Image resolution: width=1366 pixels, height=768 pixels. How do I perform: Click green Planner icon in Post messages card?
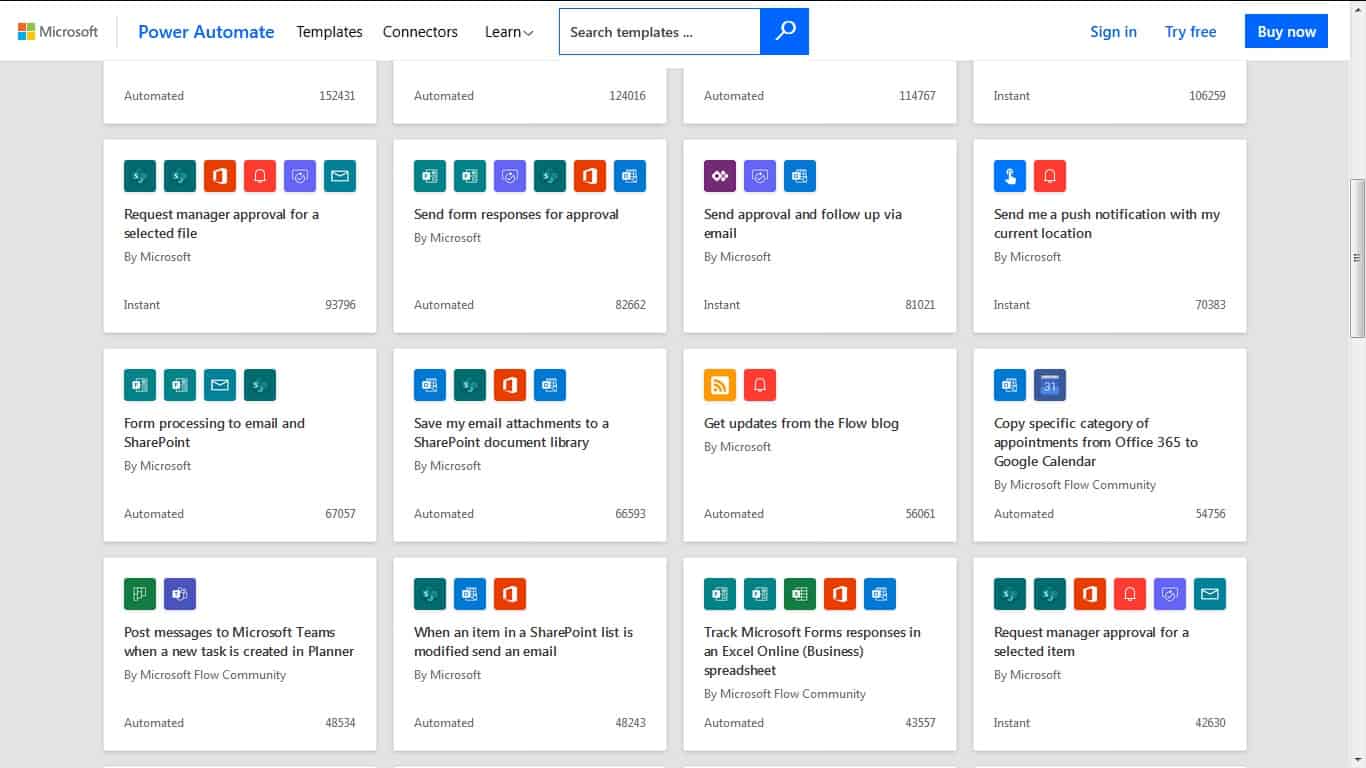pyautogui.click(x=140, y=594)
